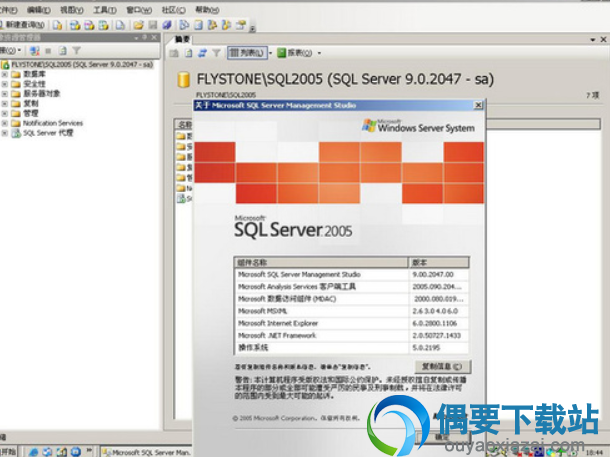This screenshot has height=457, width=610.
Task: Toggle auto-hide pin on Object Explorer panel
Action: [145, 37]
